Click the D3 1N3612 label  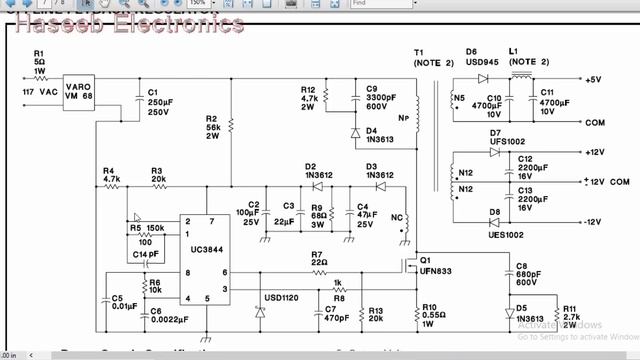[x=380, y=171]
